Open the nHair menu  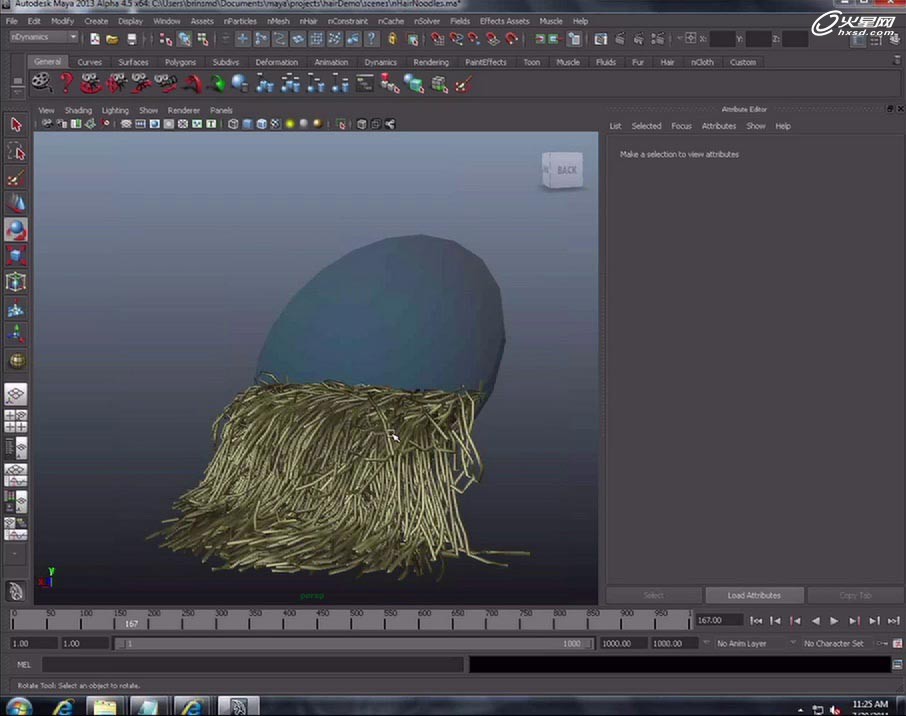[308, 21]
